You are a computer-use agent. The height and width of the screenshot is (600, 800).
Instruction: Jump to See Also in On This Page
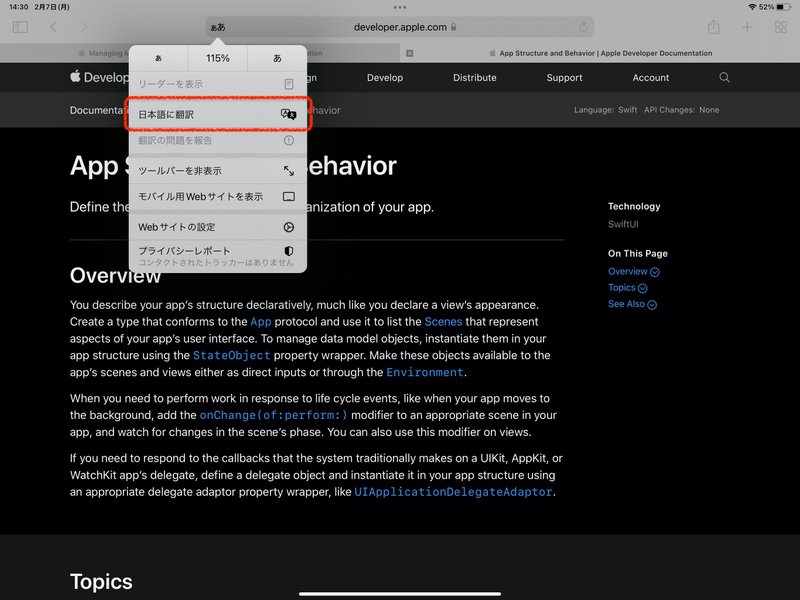(x=632, y=304)
